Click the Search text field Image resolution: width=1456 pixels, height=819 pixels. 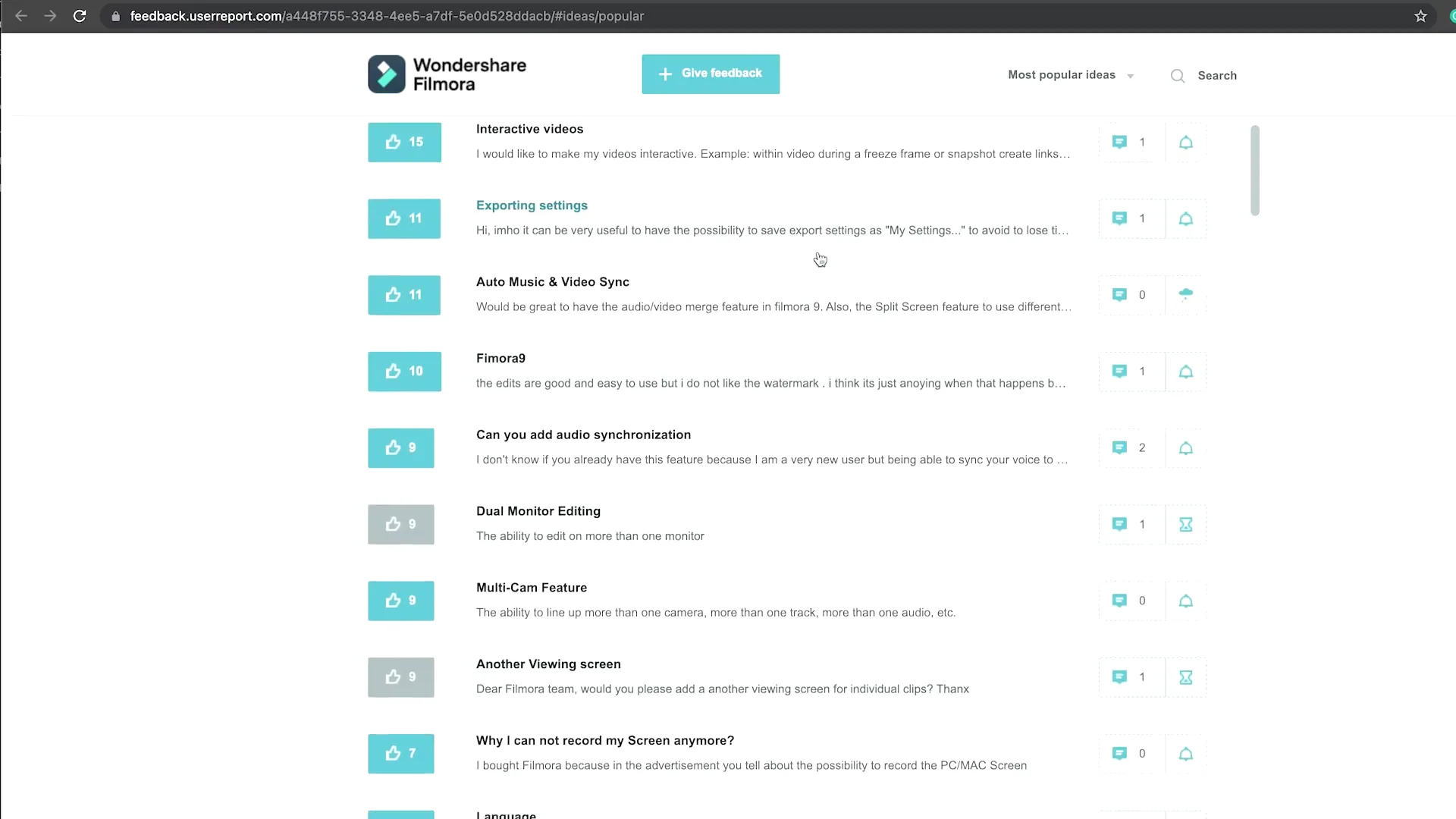coord(1219,75)
